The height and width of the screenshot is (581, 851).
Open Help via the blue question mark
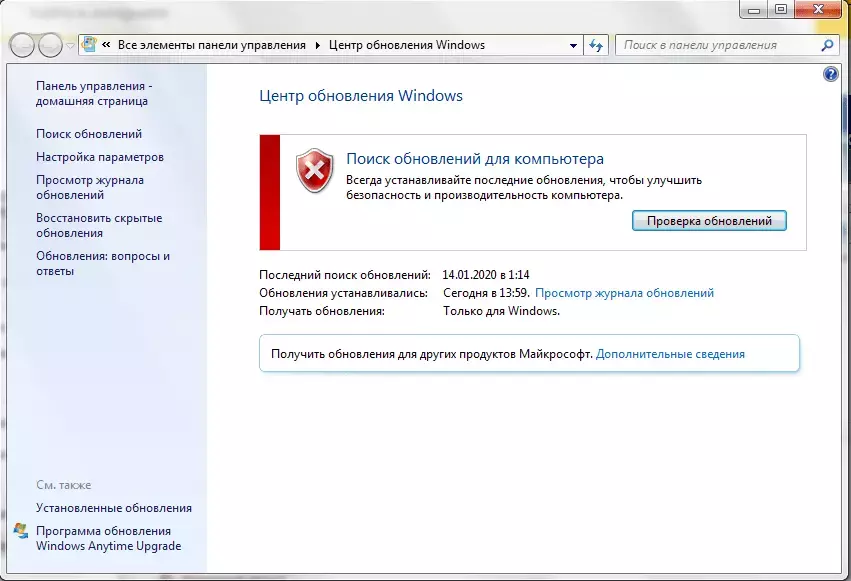click(830, 74)
